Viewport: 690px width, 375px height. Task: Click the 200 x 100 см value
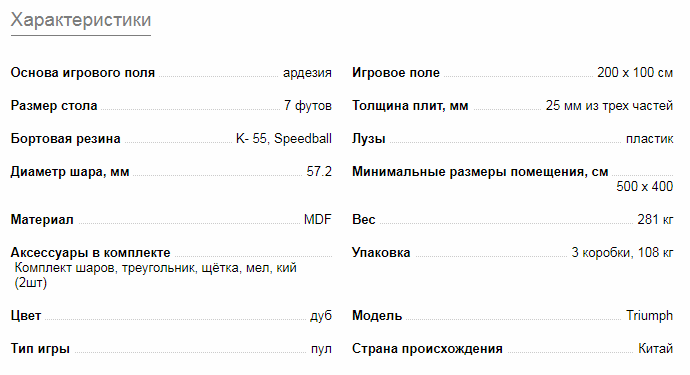click(635, 73)
